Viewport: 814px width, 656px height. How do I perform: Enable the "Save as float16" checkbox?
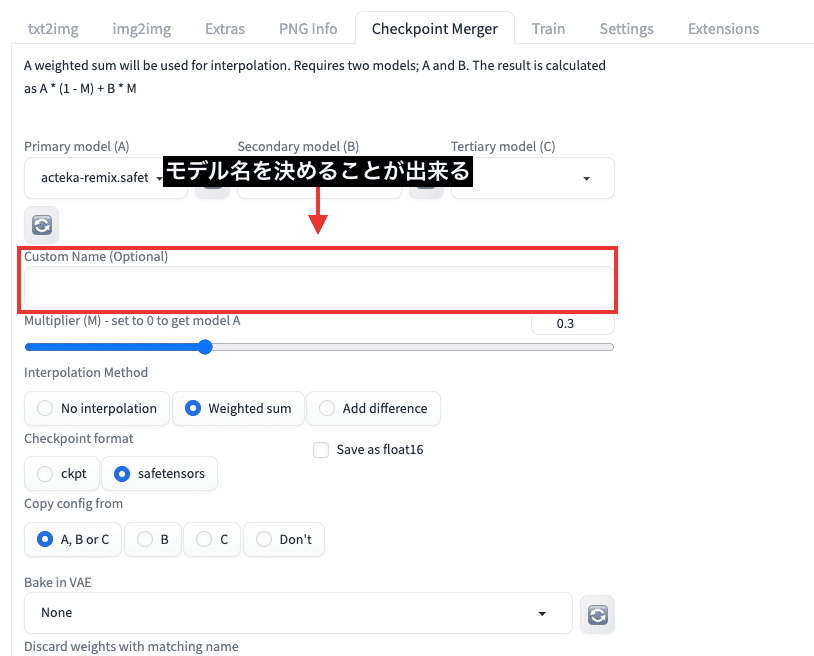321,450
